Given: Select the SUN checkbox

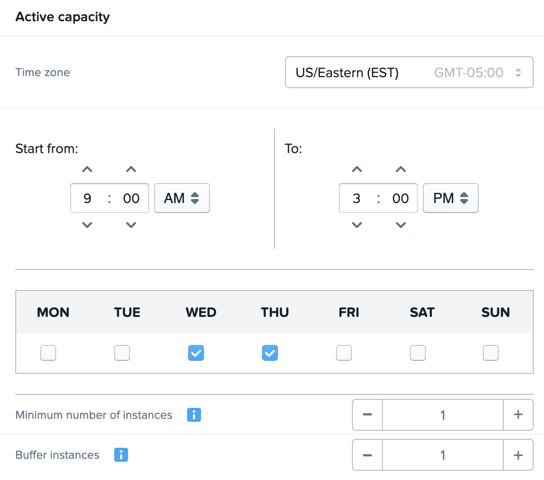Looking at the screenshot, I should point(491,353).
